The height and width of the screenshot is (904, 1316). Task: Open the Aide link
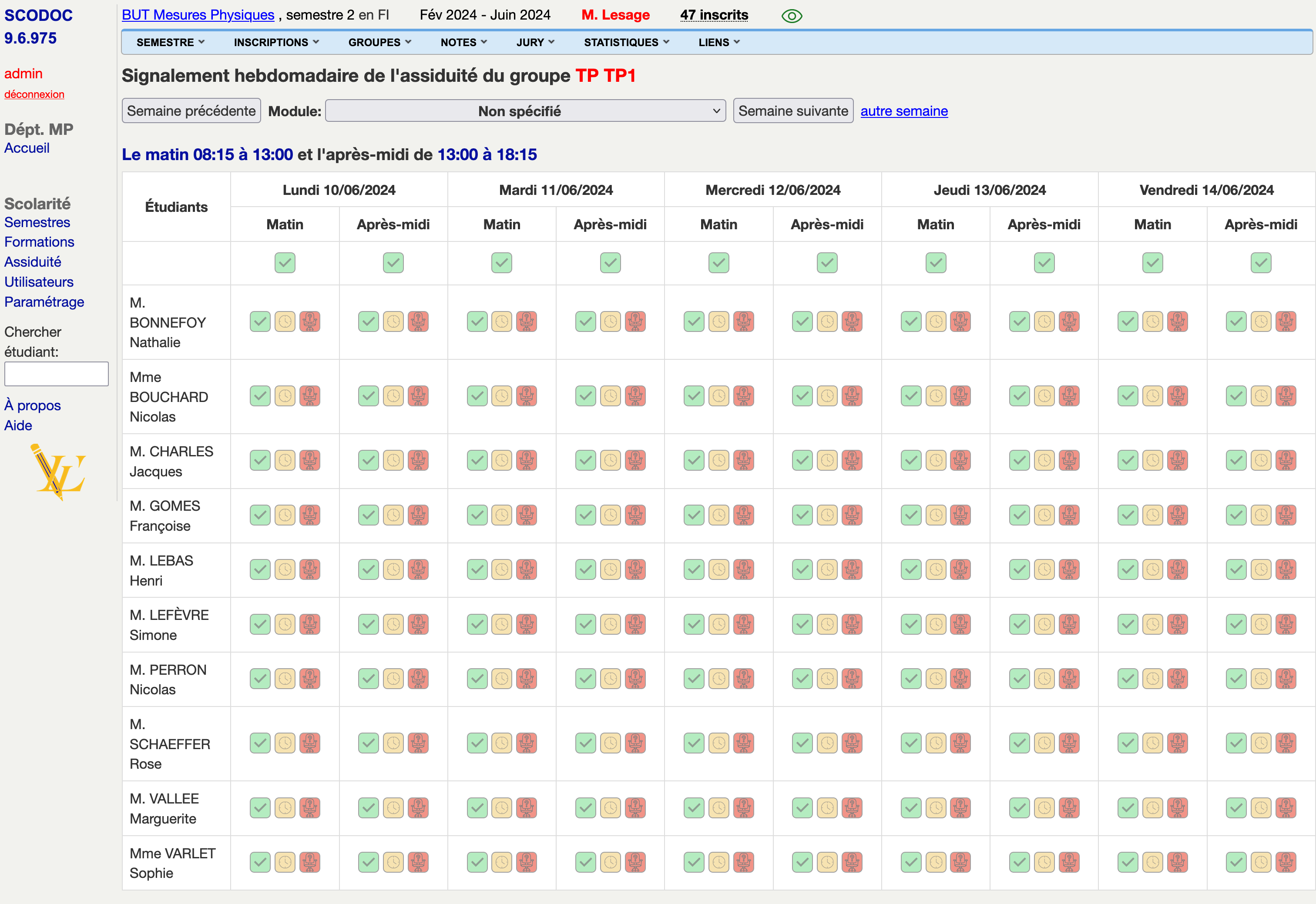coord(18,425)
